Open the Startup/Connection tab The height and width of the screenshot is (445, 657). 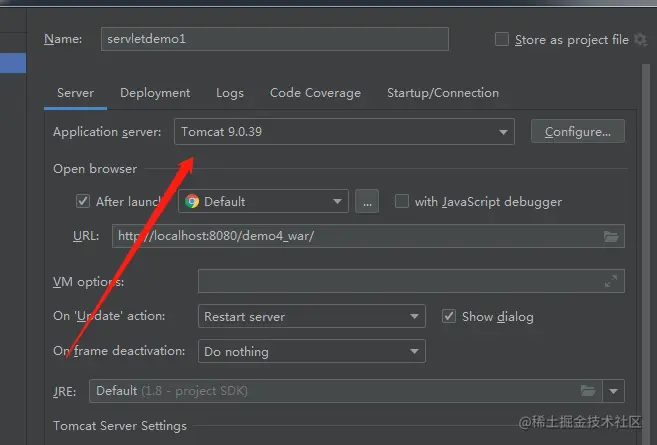pos(443,93)
